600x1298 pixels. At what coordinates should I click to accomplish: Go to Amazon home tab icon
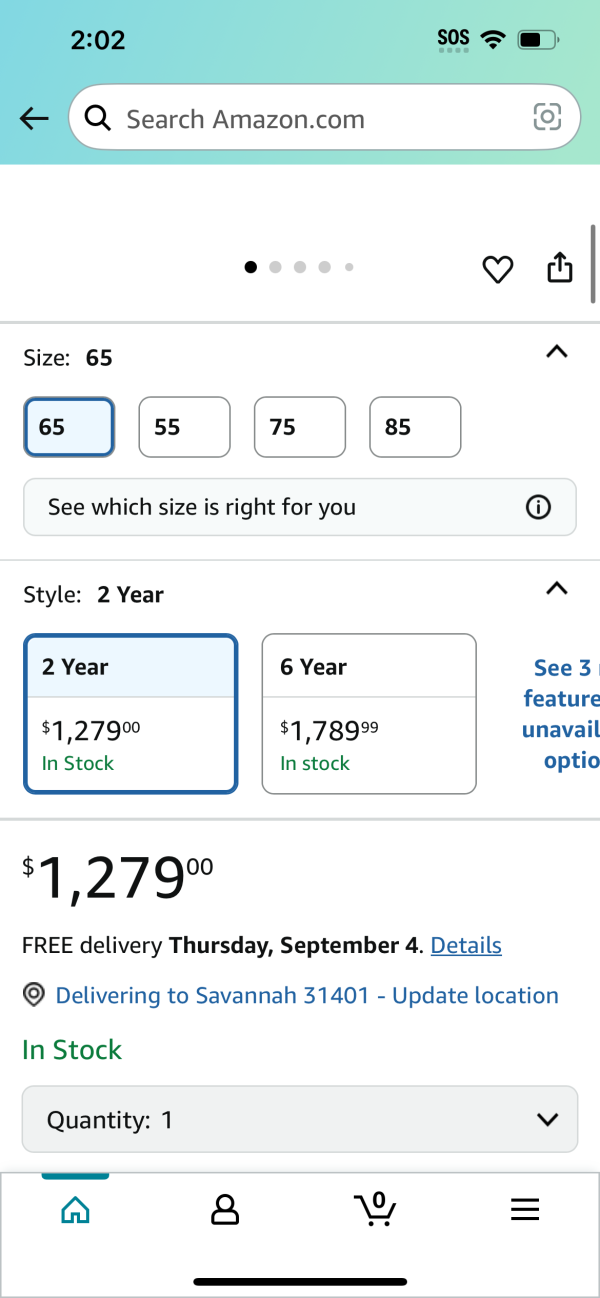coord(75,1210)
